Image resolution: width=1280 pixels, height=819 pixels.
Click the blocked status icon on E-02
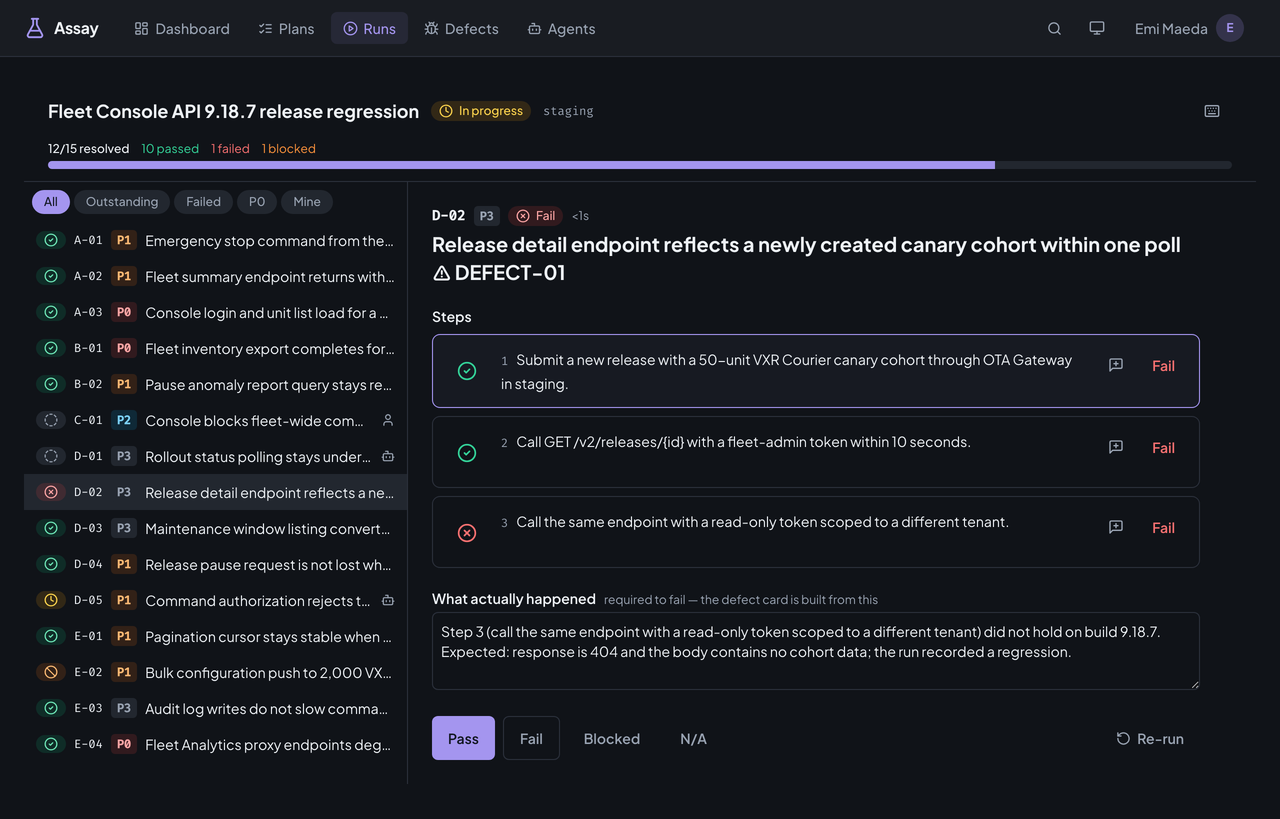click(51, 672)
